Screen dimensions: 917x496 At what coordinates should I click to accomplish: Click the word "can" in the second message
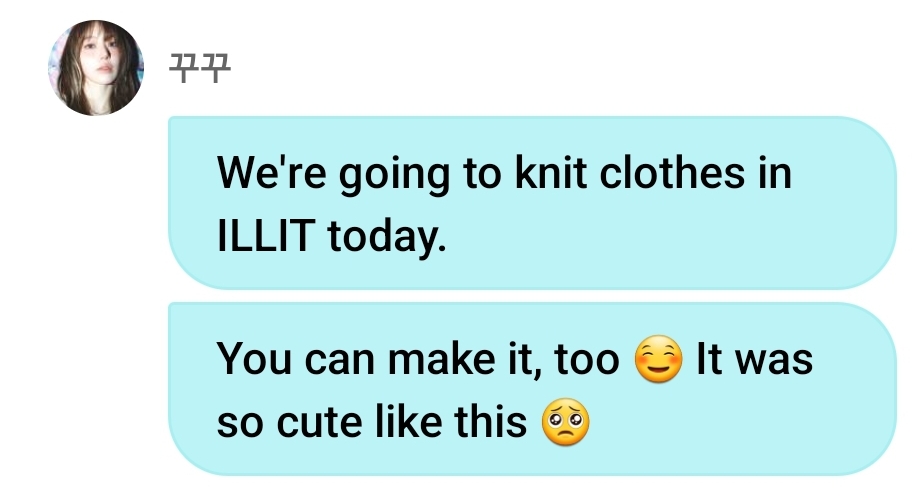(340, 359)
